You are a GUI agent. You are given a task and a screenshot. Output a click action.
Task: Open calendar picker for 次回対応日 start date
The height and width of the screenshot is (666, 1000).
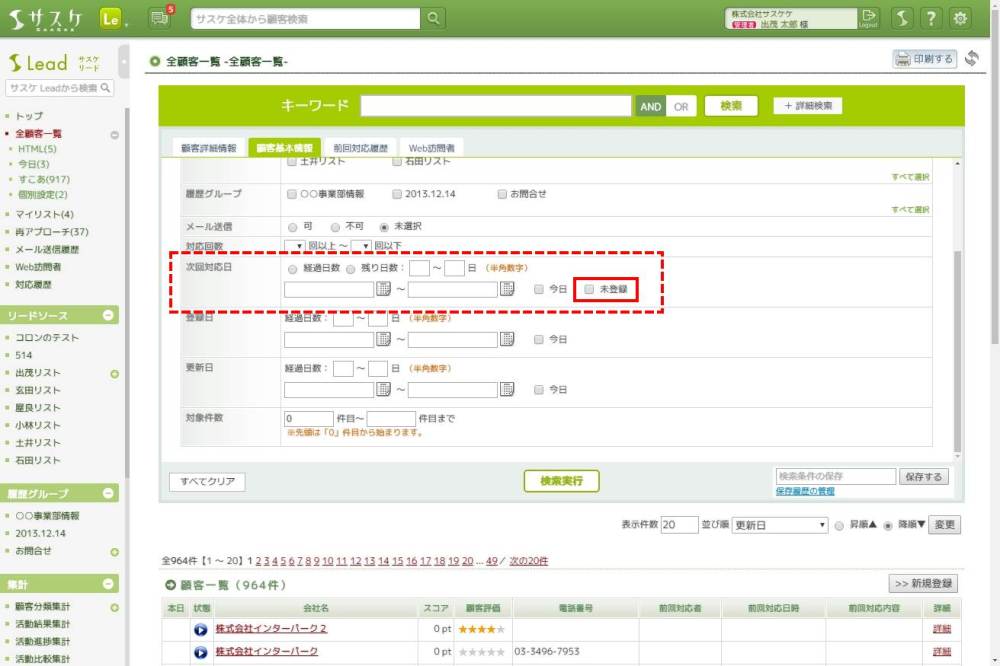point(383,290)
